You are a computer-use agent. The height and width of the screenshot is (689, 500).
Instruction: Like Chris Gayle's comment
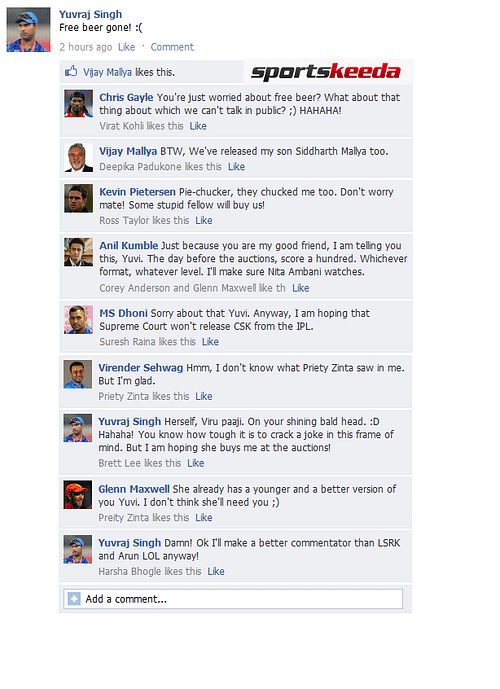198,126
